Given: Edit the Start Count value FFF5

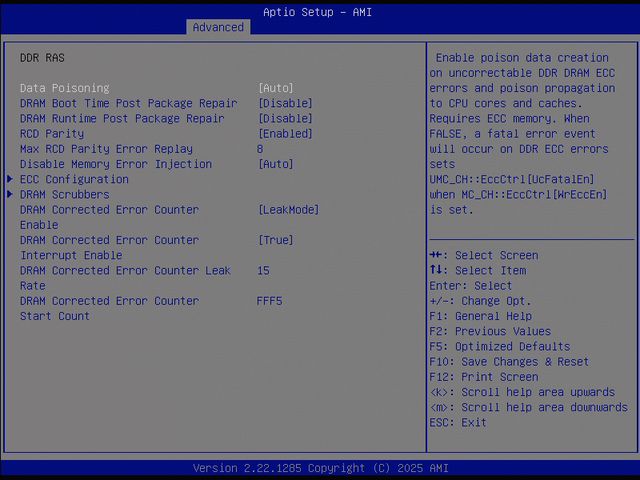Looking at the screenshot, I should pyautogui.click(x=269, y=301).
